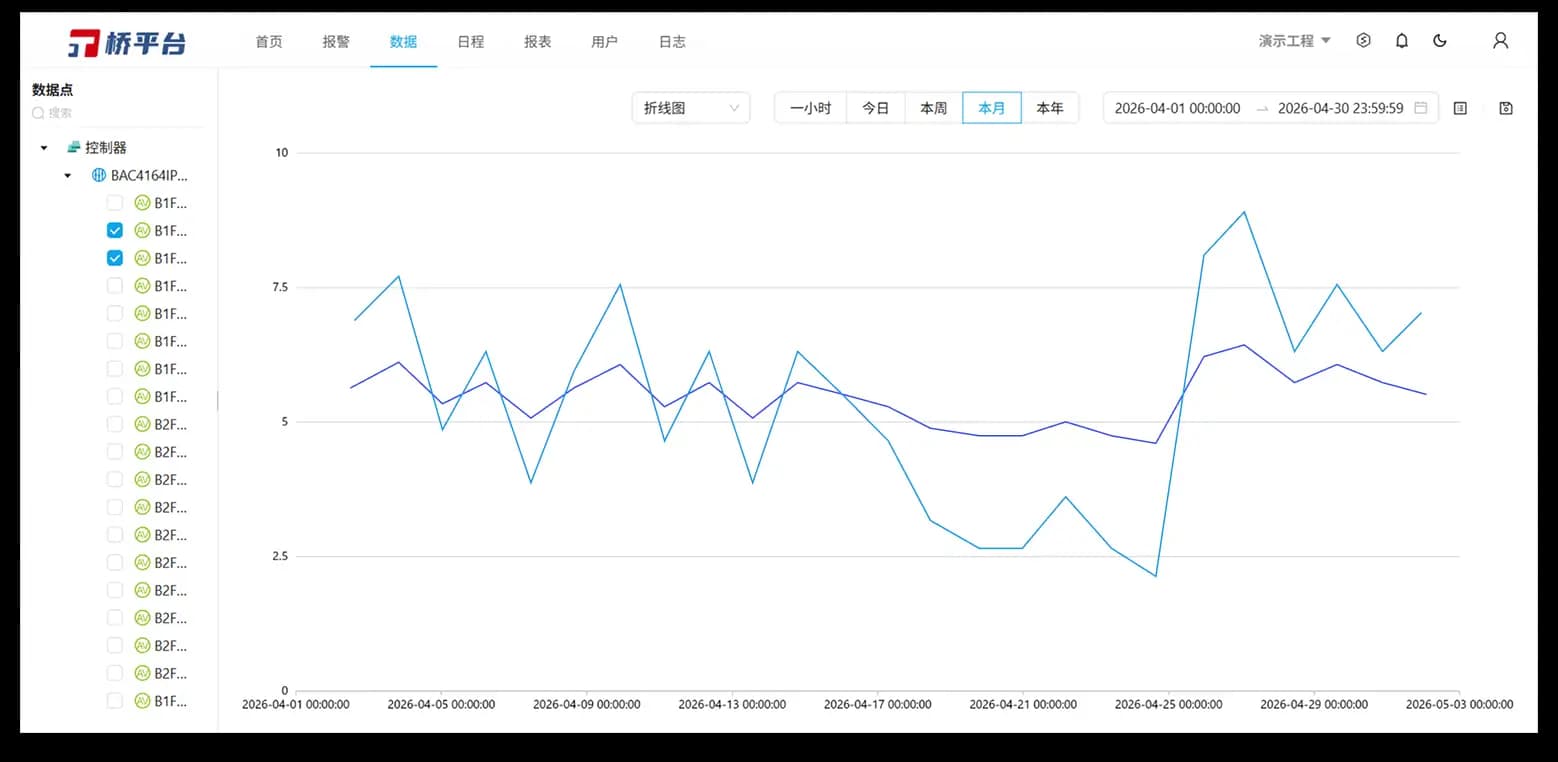Open the notification bell
The height and width of the screenshot is (762, 1558).
pos(1402,41)
